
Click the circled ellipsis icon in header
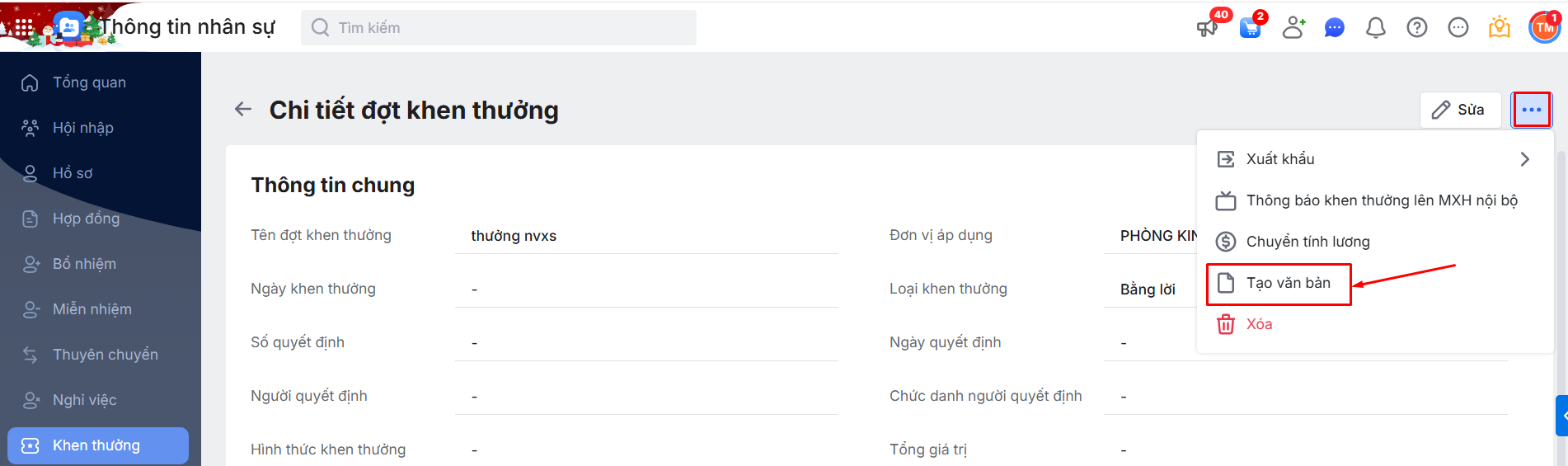coord(1458,28)
